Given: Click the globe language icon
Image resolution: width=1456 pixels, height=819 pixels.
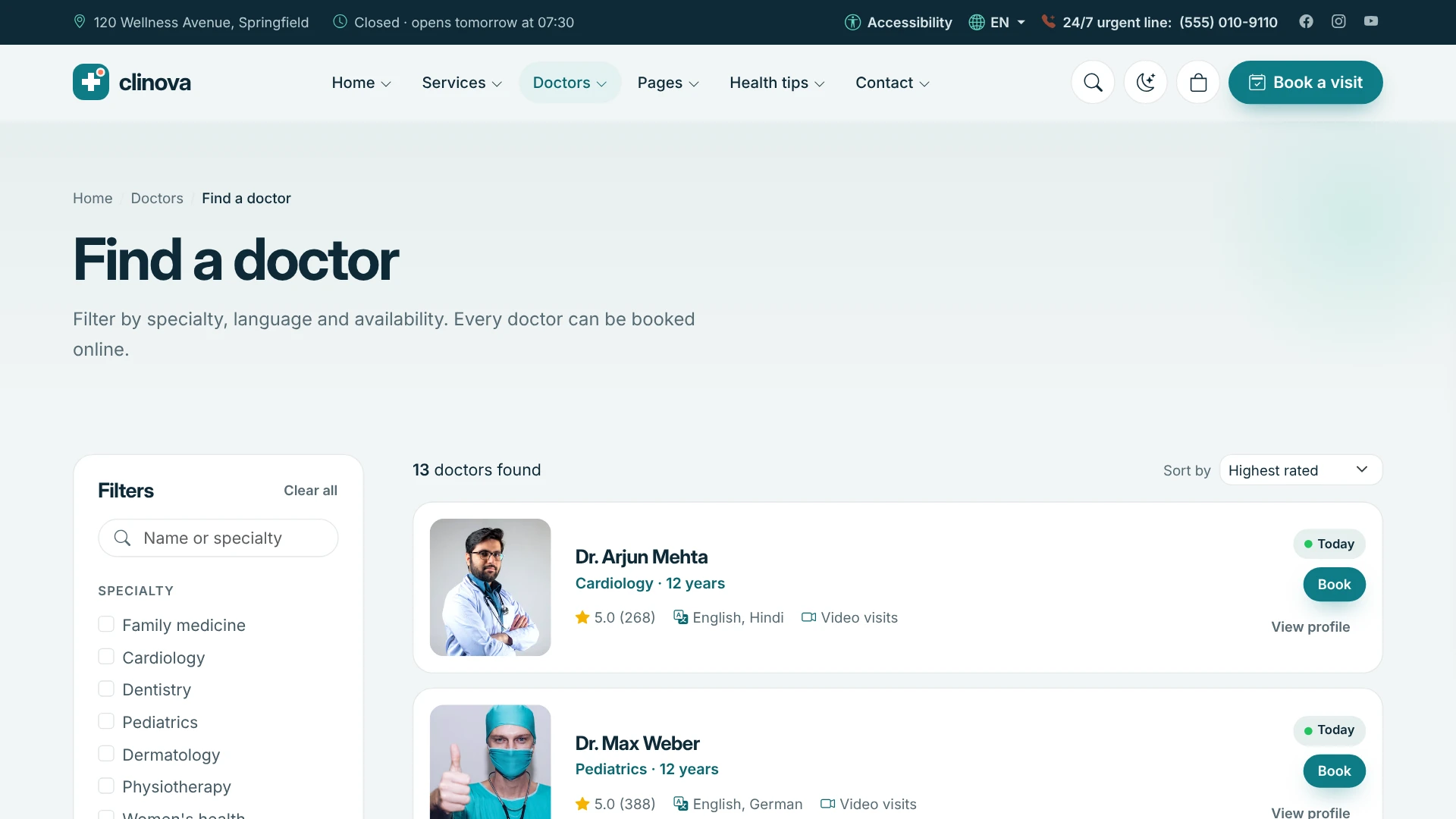Looking at the screenshot, I should pyautogui.click(x=977, y=22).
